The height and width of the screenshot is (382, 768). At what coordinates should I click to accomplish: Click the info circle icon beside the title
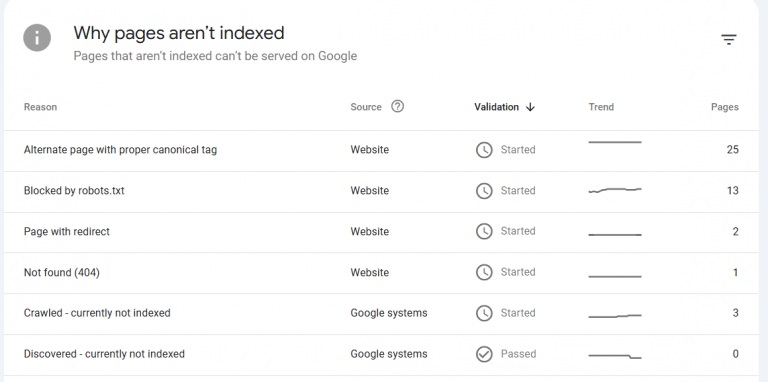click(37, 38)
